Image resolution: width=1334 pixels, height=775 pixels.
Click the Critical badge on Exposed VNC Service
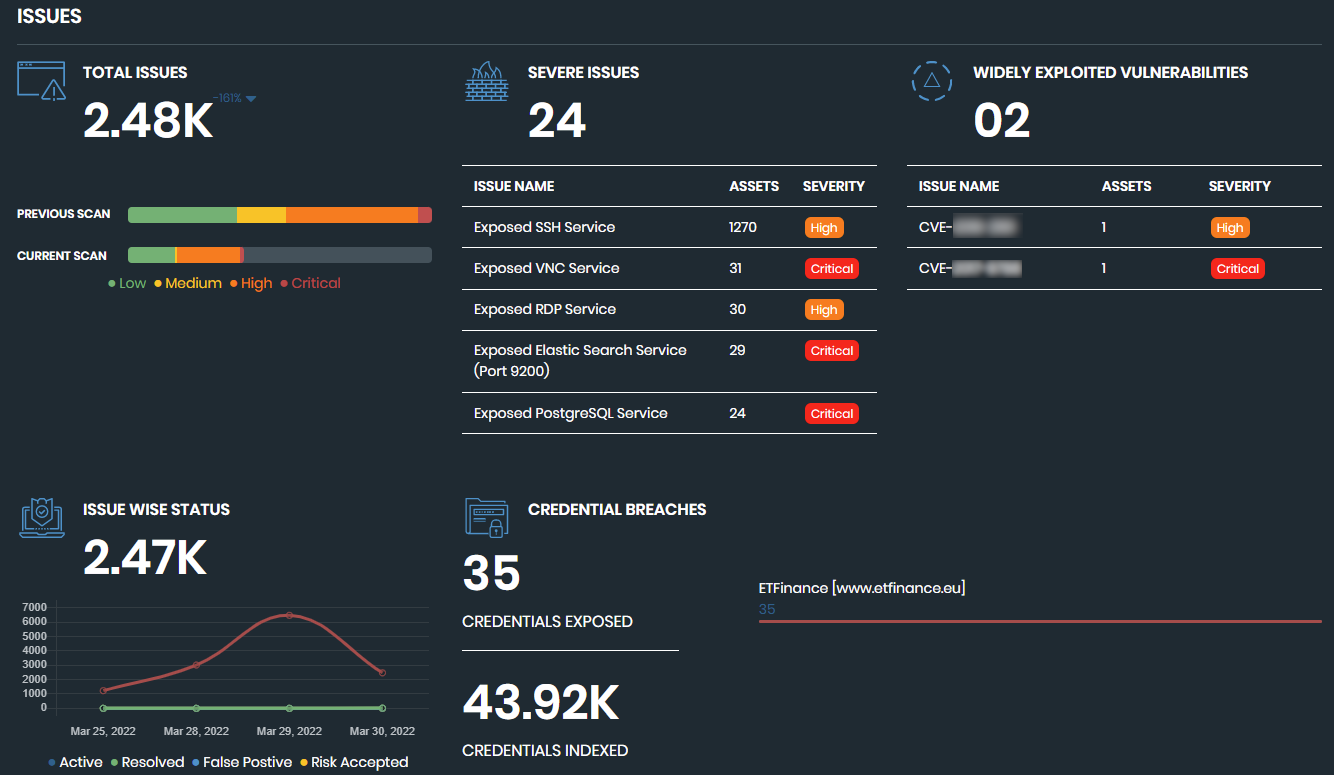click(x=831, y=268)
